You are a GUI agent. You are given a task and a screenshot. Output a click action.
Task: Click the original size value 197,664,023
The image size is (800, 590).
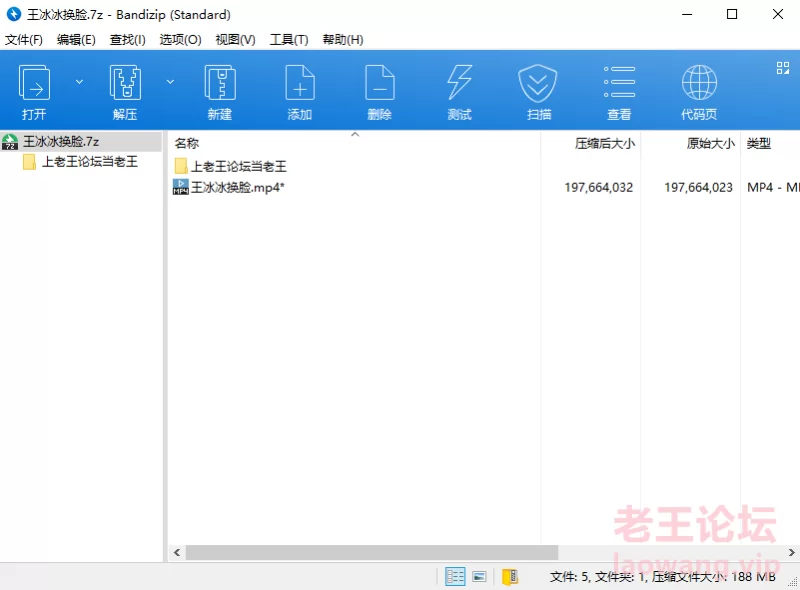coord(698,188)
